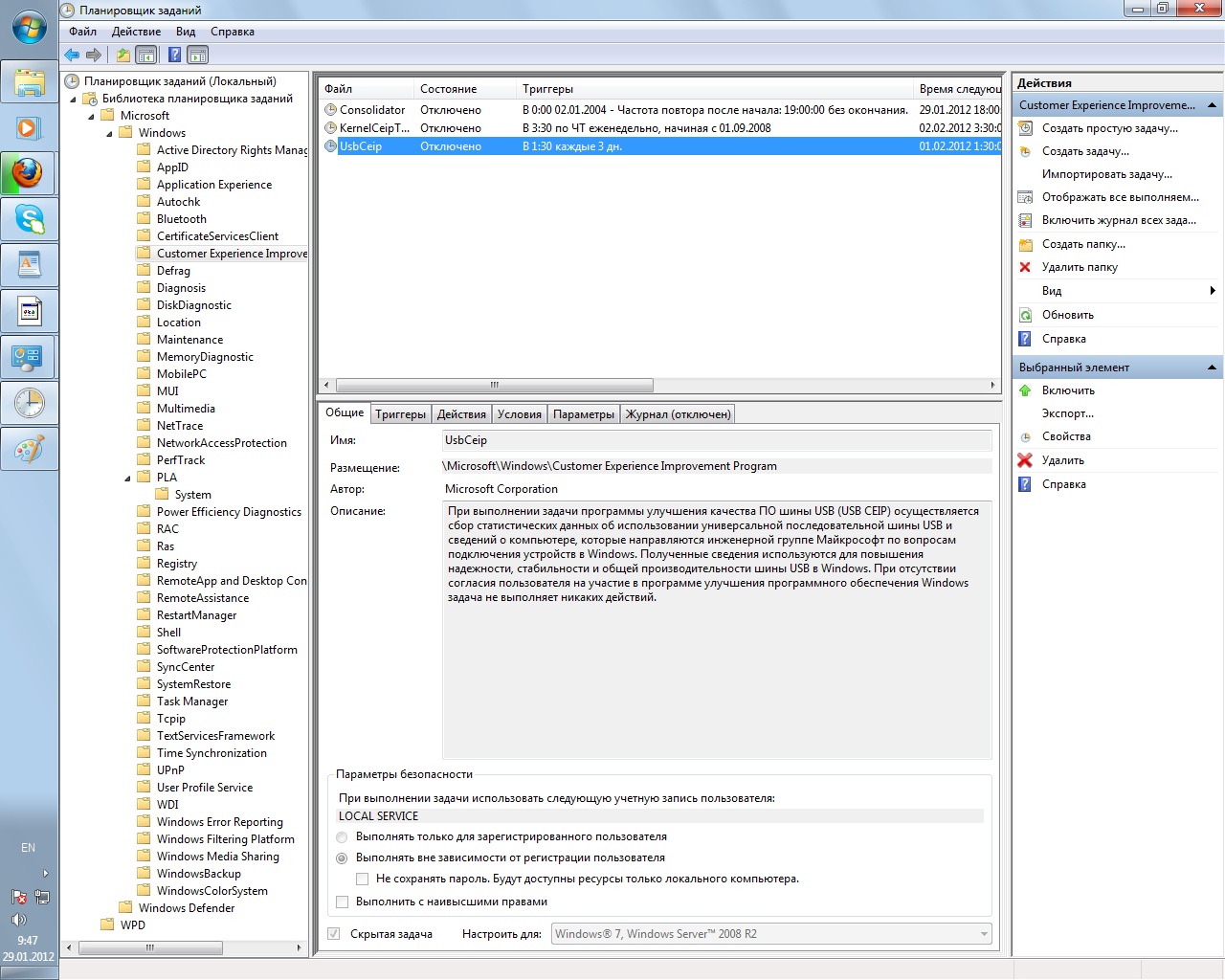Screen dimensions: 1225x980
Task: Click the Action Center flag tray icon
Action: pos(18,897)
